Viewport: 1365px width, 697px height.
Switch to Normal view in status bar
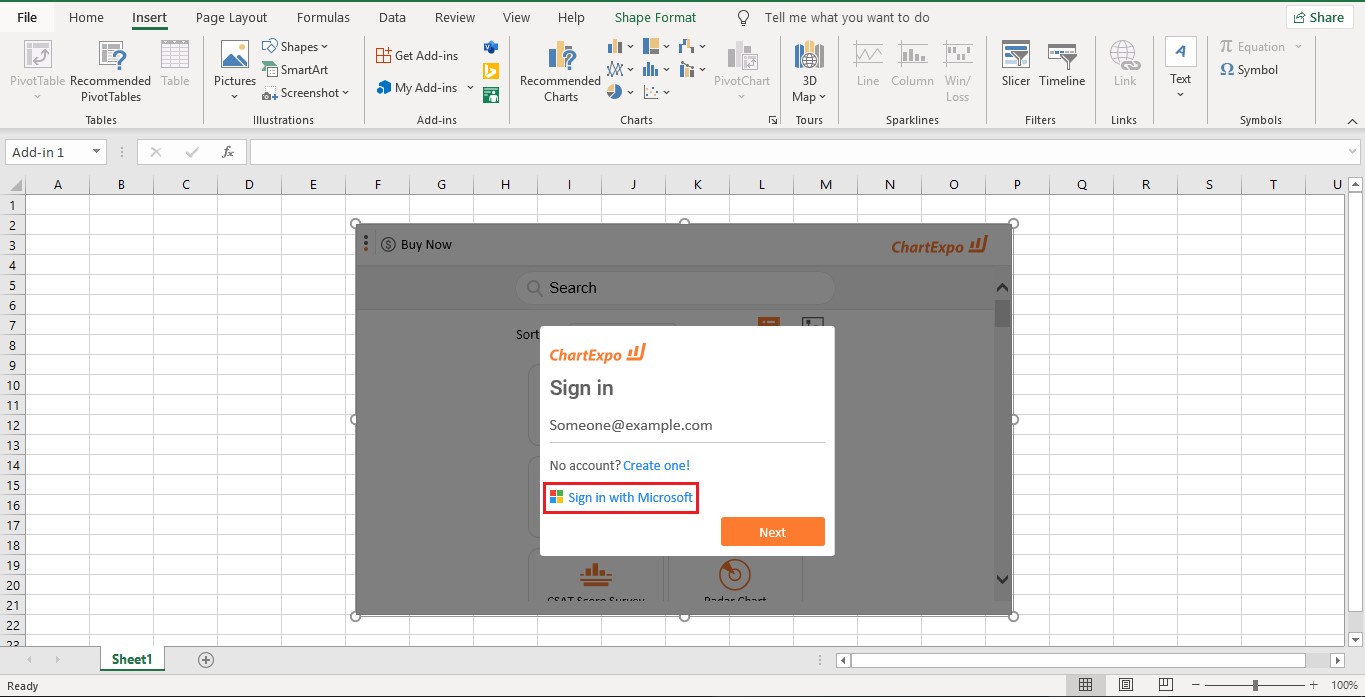[x=1085, y=685]
